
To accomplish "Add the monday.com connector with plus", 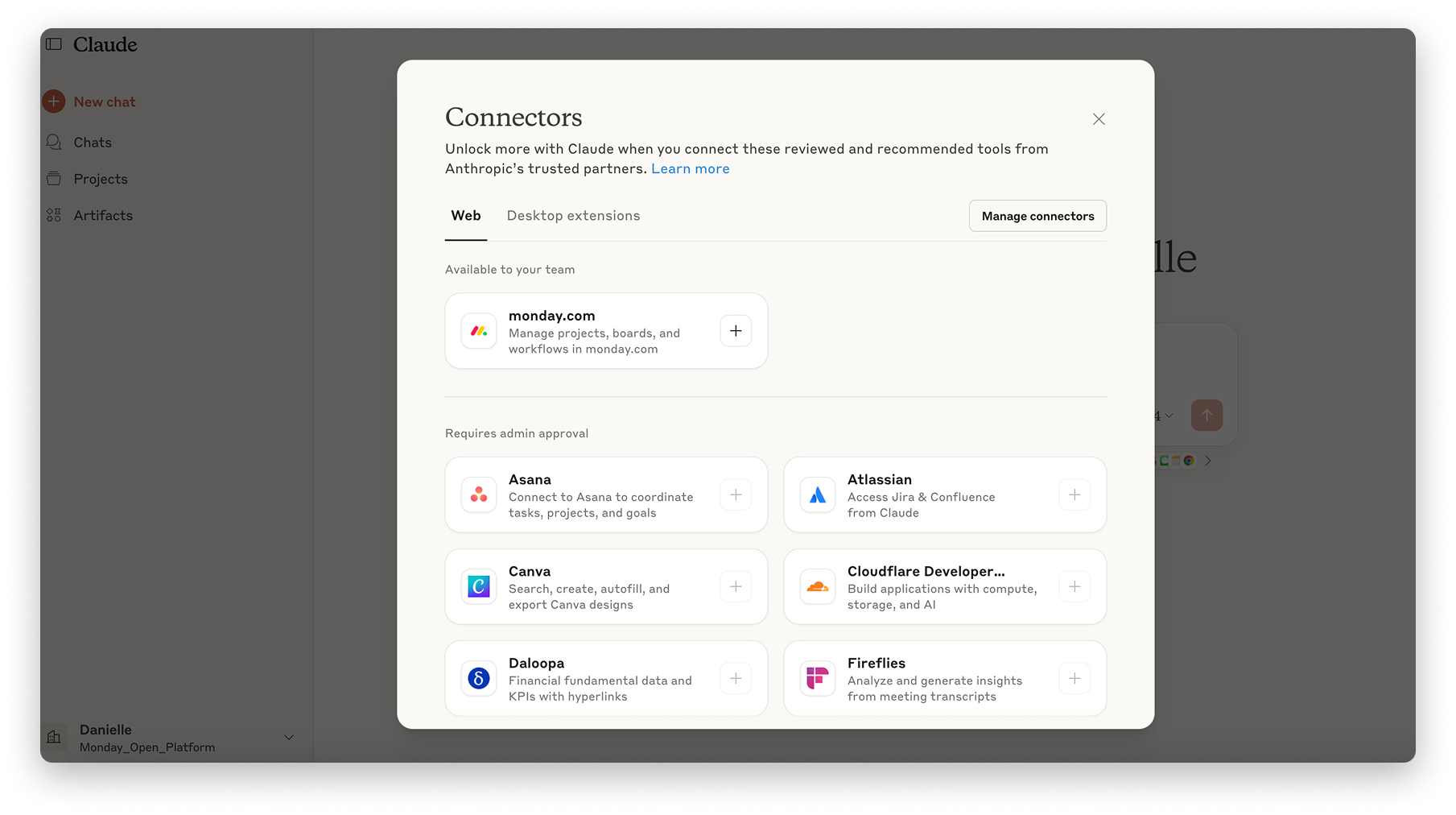I will coord(736,331).
